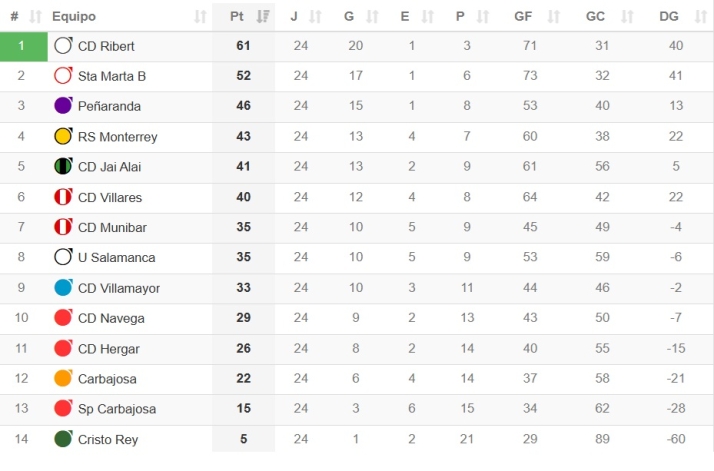Select the CD Navega team row name
Image resolution: width=714 pixels, height=471 pixels.
(111, 318)
